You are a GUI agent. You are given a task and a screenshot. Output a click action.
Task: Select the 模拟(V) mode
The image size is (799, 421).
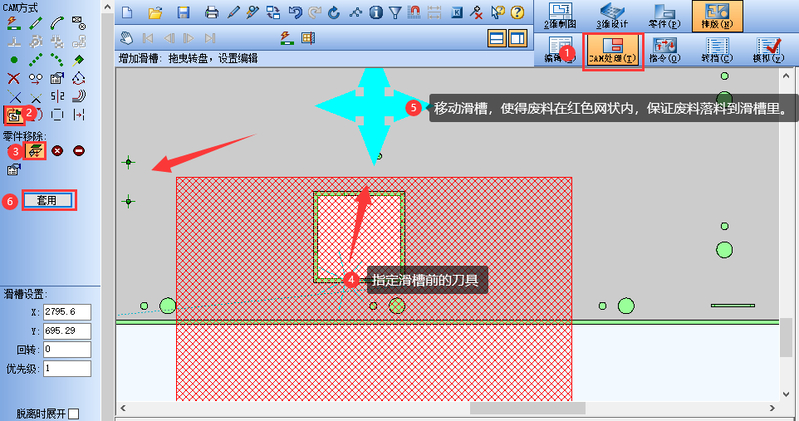[768, 51]
